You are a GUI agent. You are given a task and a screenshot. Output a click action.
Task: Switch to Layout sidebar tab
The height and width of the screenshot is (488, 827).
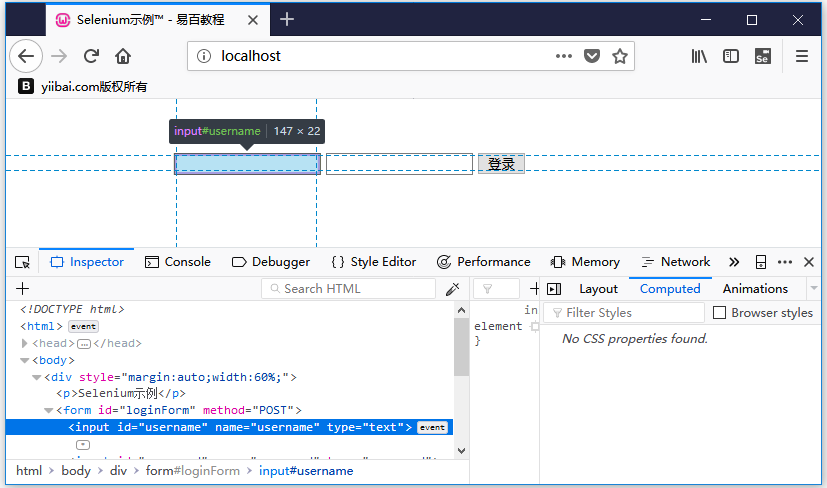[x=598, y=289]
